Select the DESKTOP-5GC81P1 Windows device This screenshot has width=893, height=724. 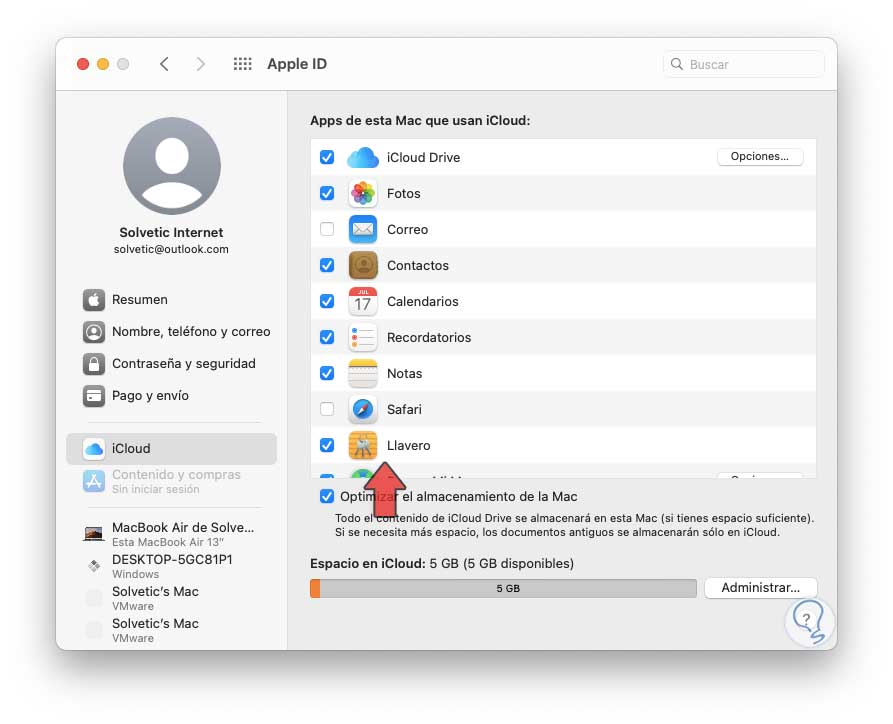[171, 566]
